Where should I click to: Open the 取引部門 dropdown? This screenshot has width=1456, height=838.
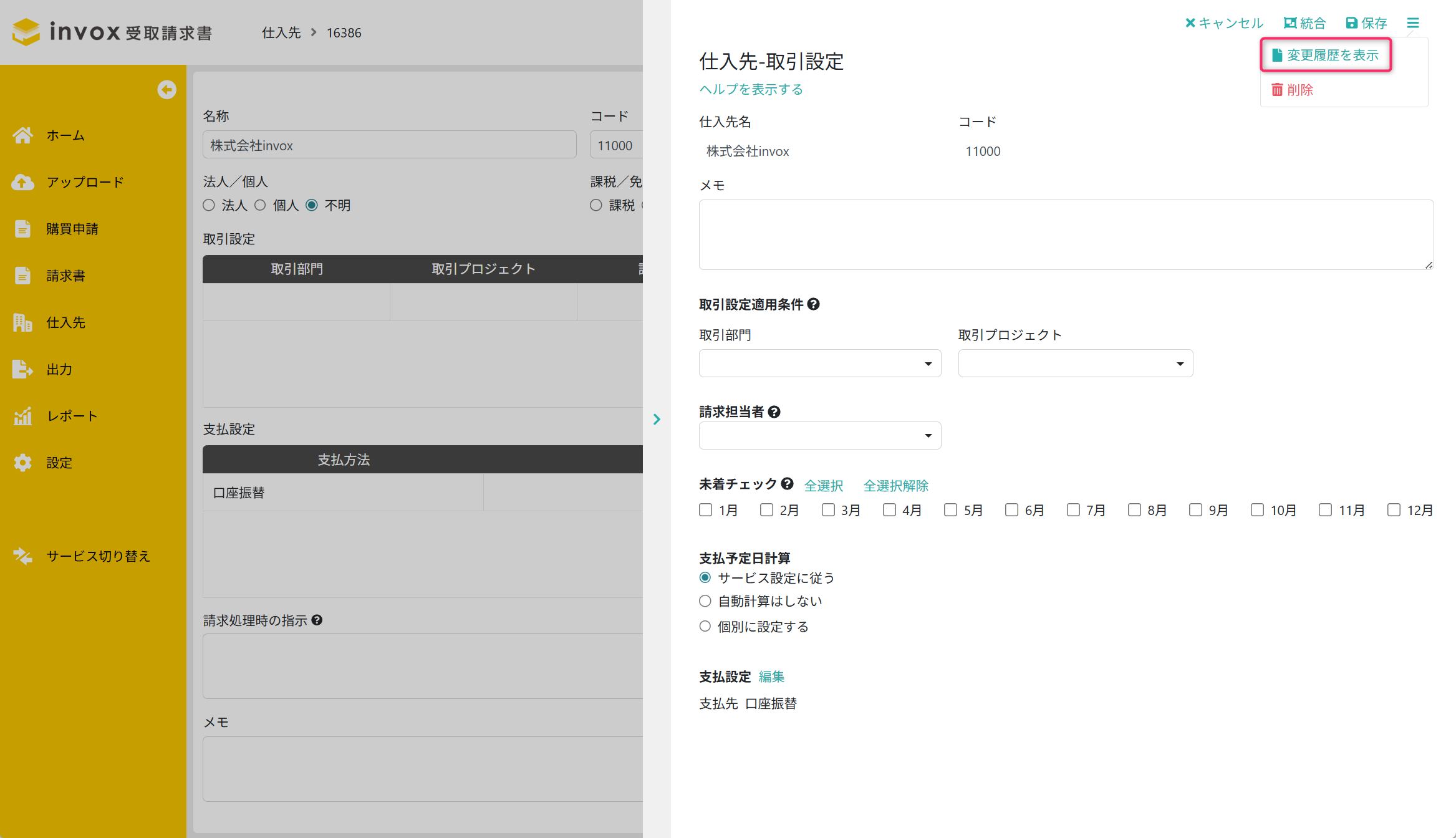819,364
